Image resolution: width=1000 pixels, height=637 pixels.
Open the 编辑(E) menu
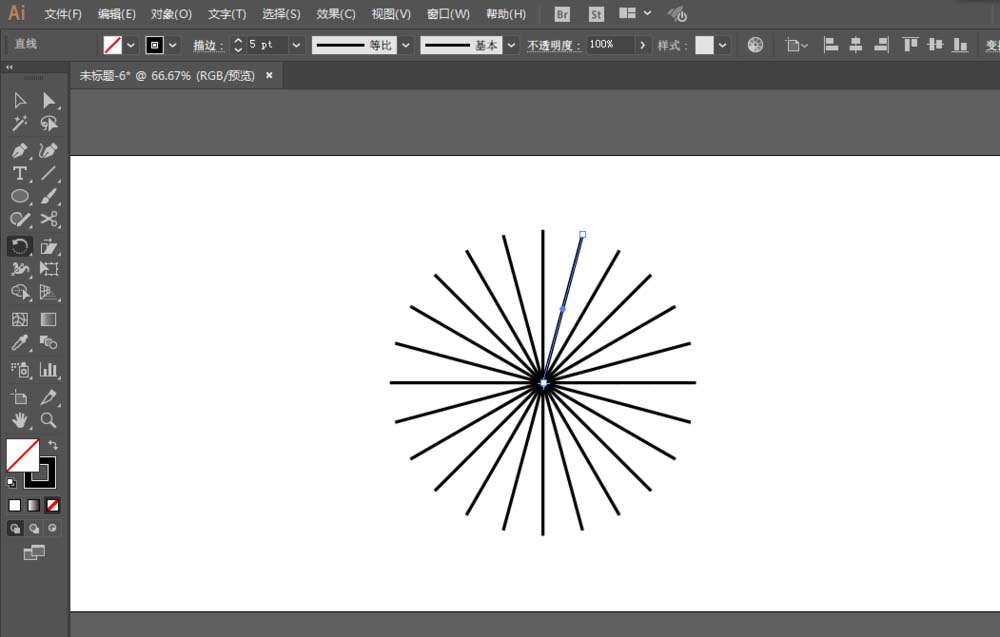(x=117, y=14)
